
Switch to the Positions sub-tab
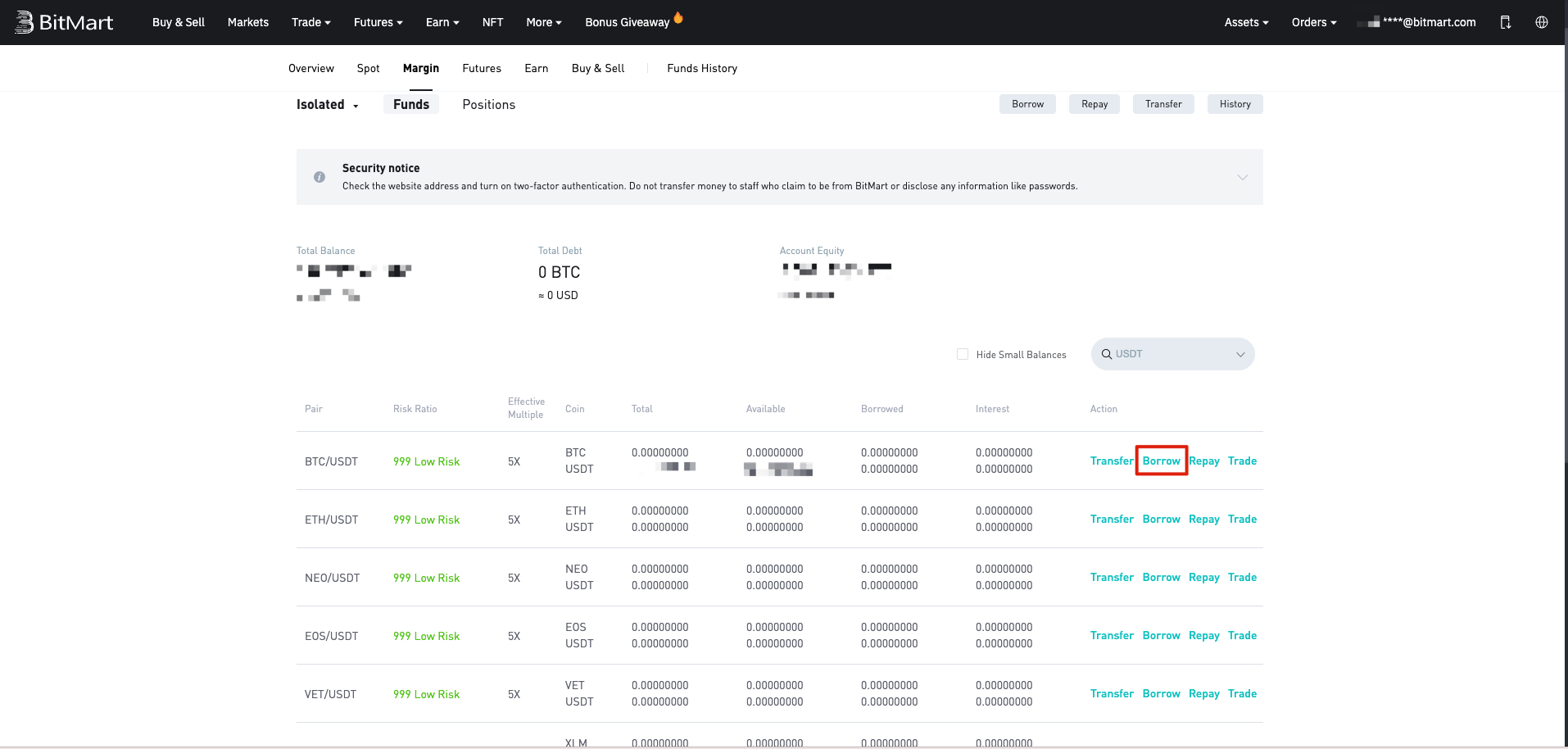(x=489, y=104)
